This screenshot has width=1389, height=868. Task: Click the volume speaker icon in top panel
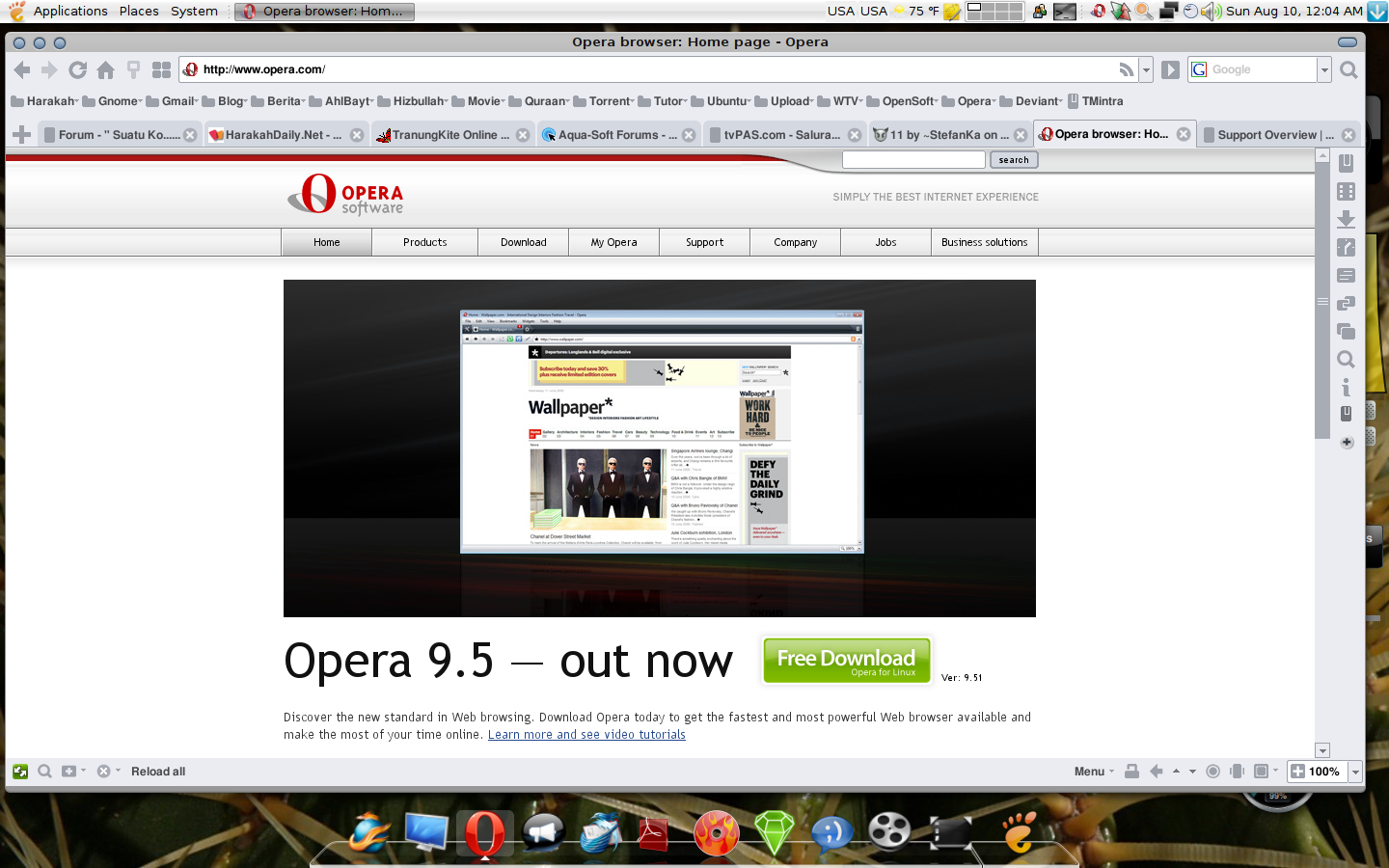(1212, 12)
